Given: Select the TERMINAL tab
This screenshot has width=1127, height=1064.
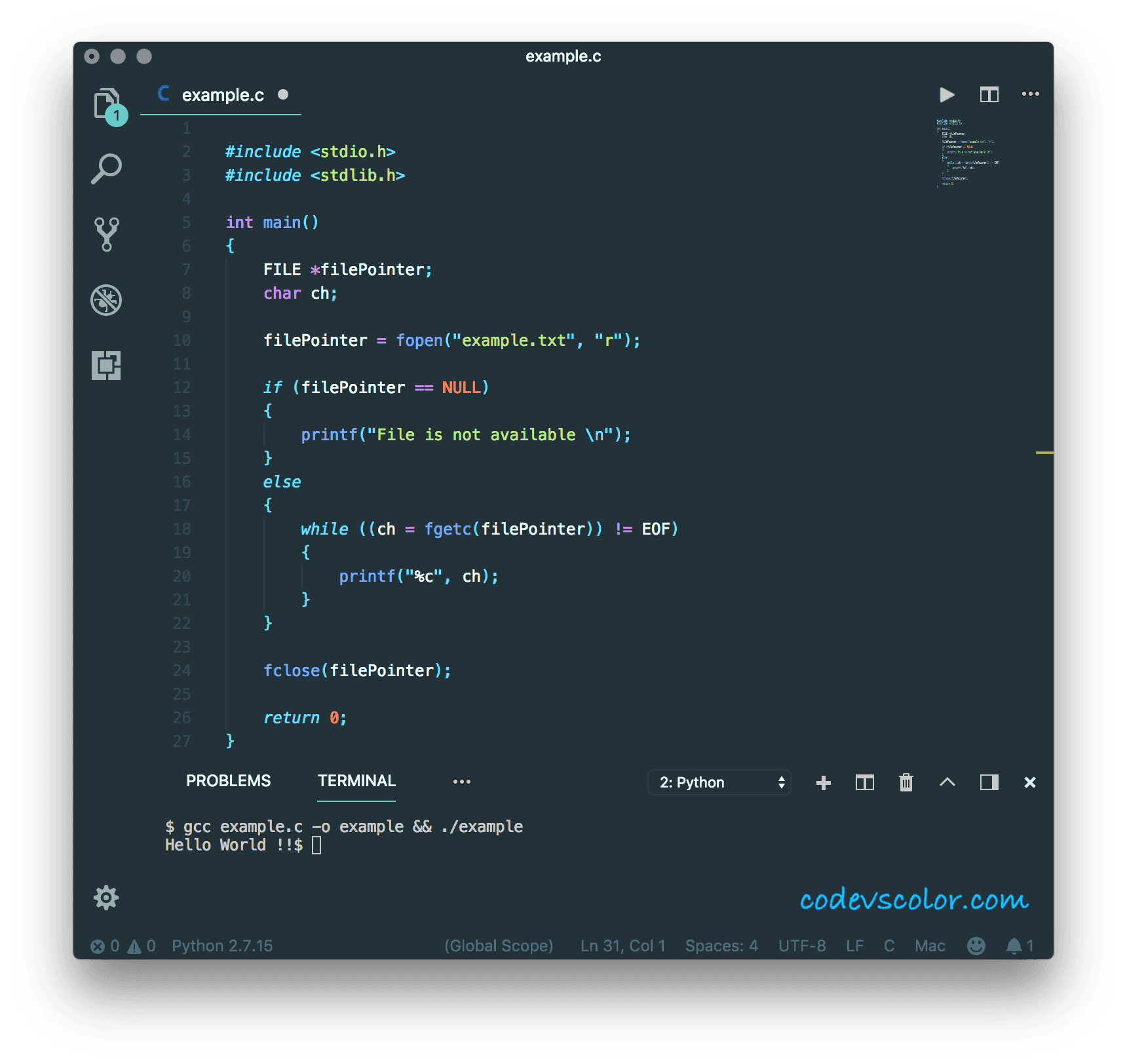Looking at the screenshot, I should tap(356, 780).
